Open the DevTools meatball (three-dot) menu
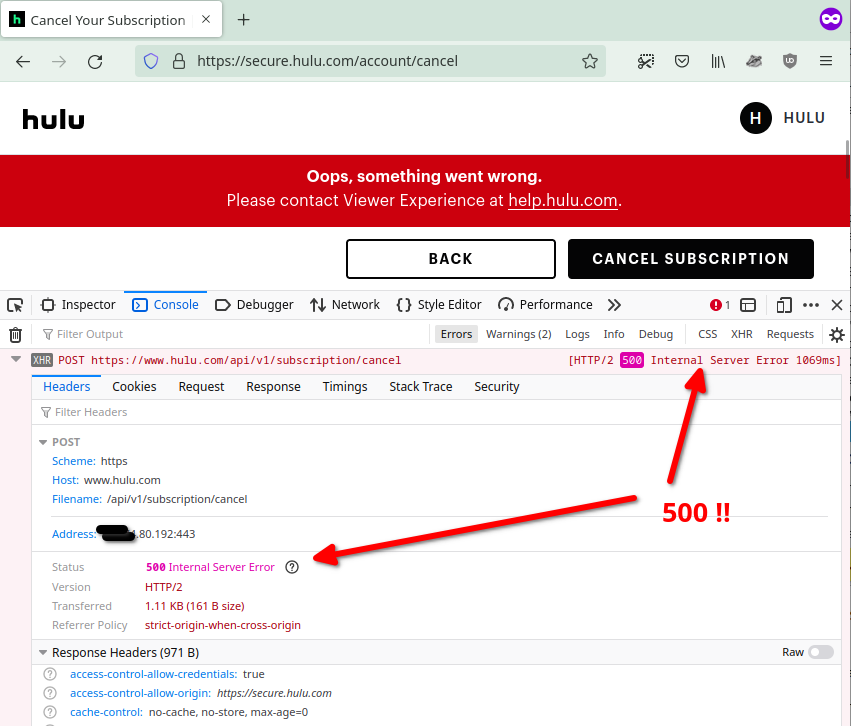Screen dimensions: 851x726 (810, 304)
